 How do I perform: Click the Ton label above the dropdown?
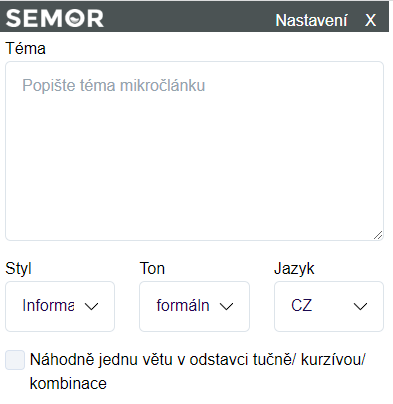pyautogui.click(x=152, y=268)
